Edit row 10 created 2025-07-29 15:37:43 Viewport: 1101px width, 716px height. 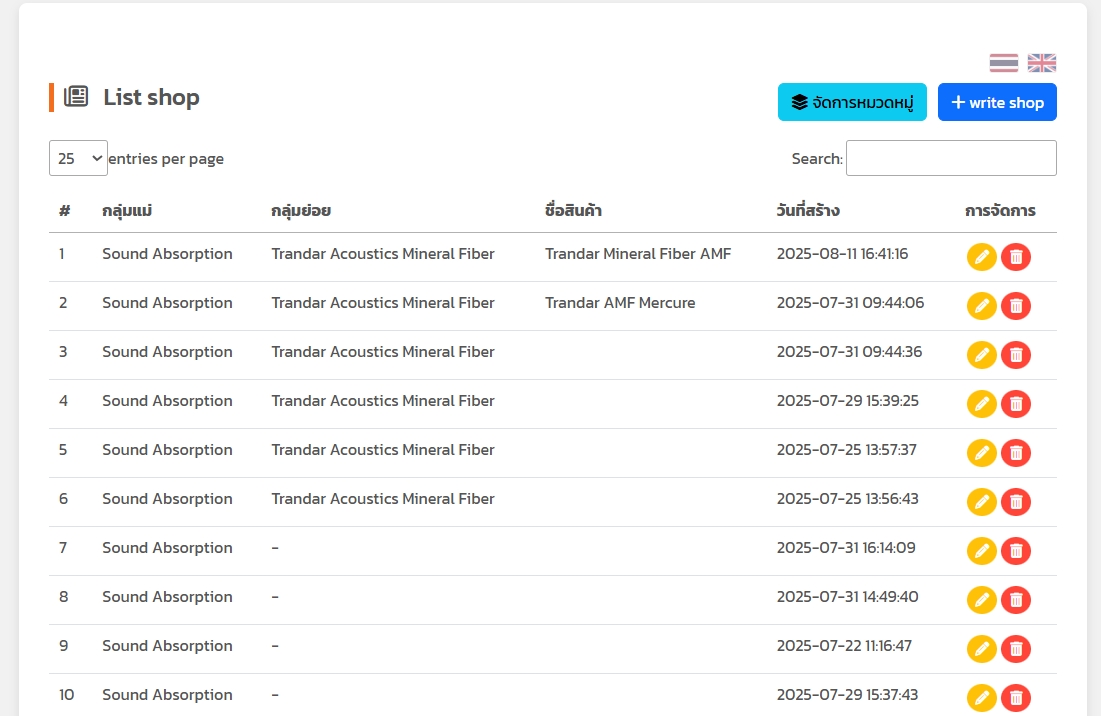tap(982, 698)
